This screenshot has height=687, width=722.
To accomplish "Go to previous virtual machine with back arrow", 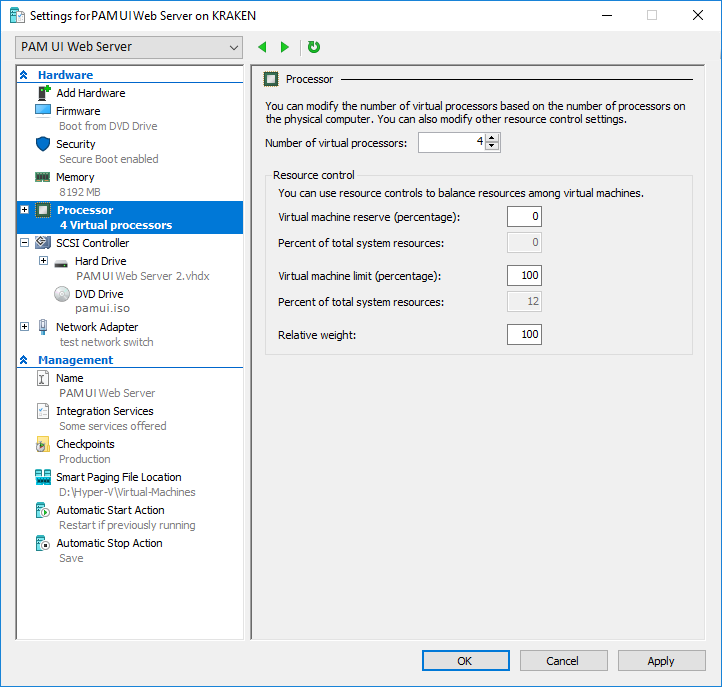I will point(262,47).
